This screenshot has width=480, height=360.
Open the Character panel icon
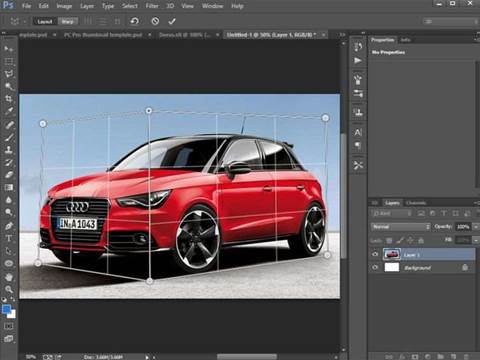(358, 132)
